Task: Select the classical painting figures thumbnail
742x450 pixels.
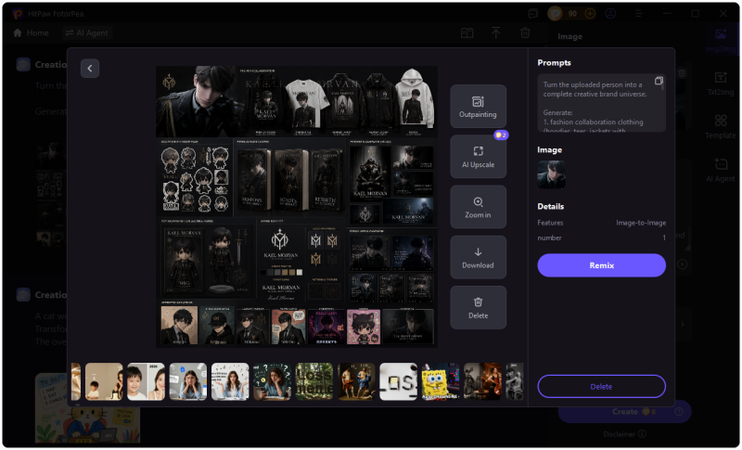Action: click(x=356, y=381)
